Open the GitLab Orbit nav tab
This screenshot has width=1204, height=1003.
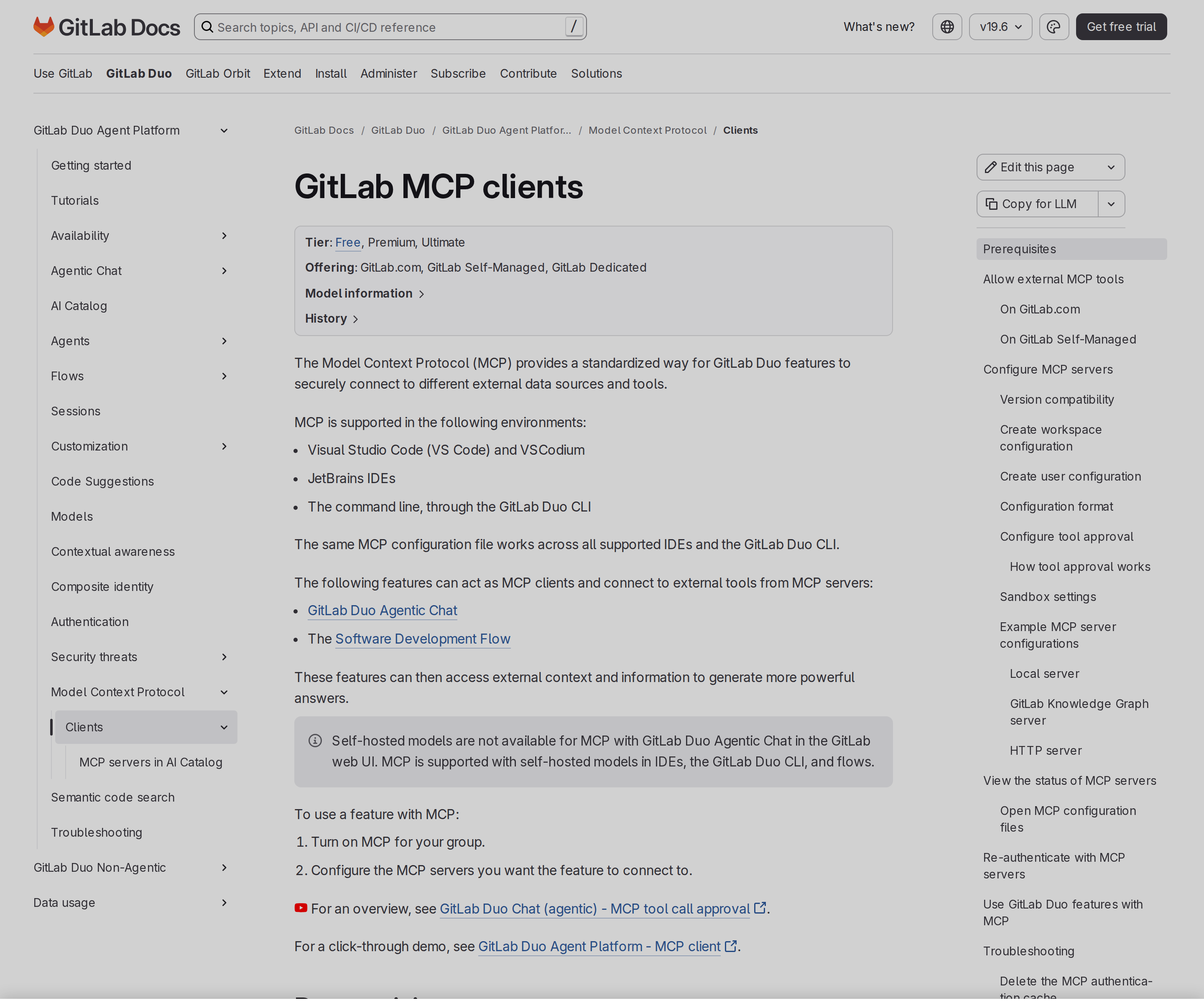point(217,74)
